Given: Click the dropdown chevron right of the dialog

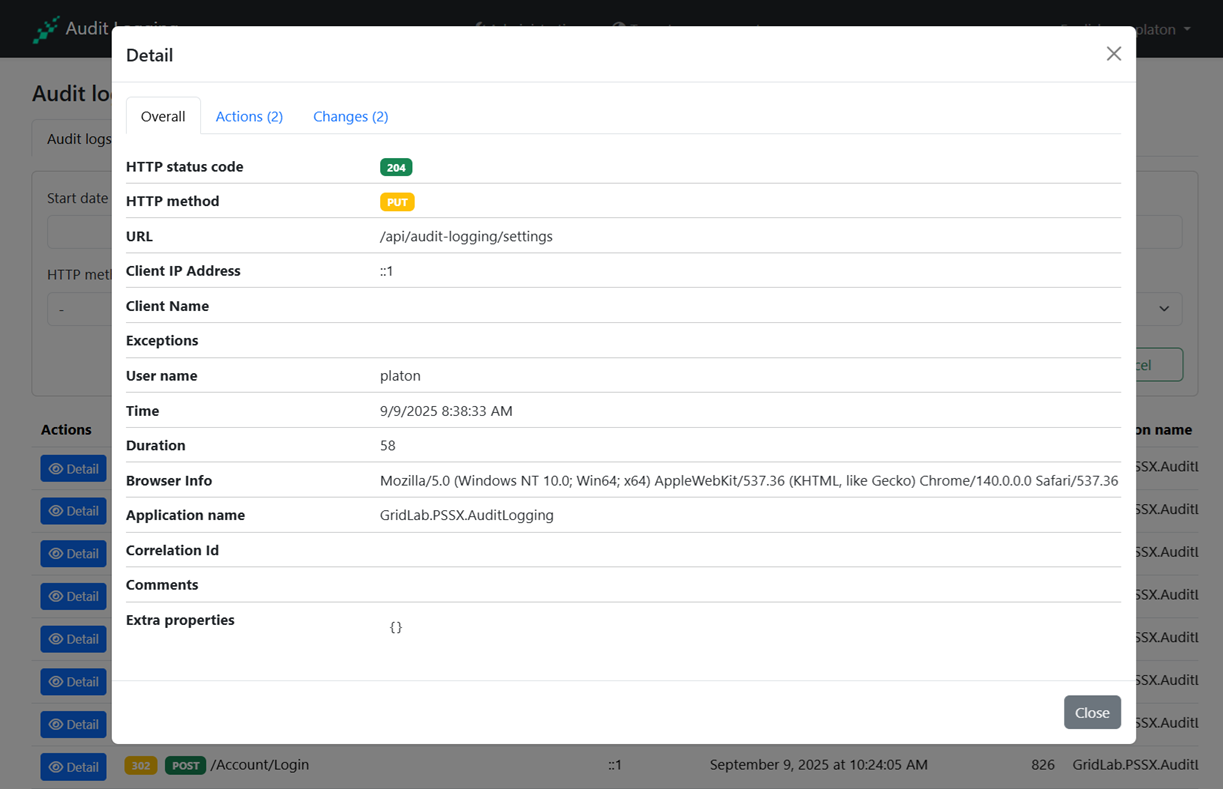Looking at the screenshot, I should pos(1164,309).
